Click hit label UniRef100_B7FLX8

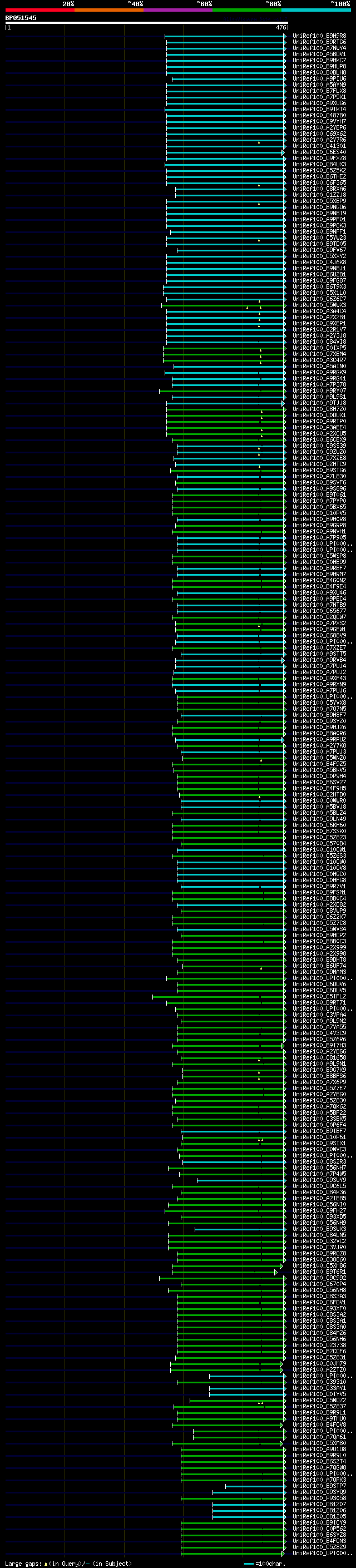(x=319, y=91)
